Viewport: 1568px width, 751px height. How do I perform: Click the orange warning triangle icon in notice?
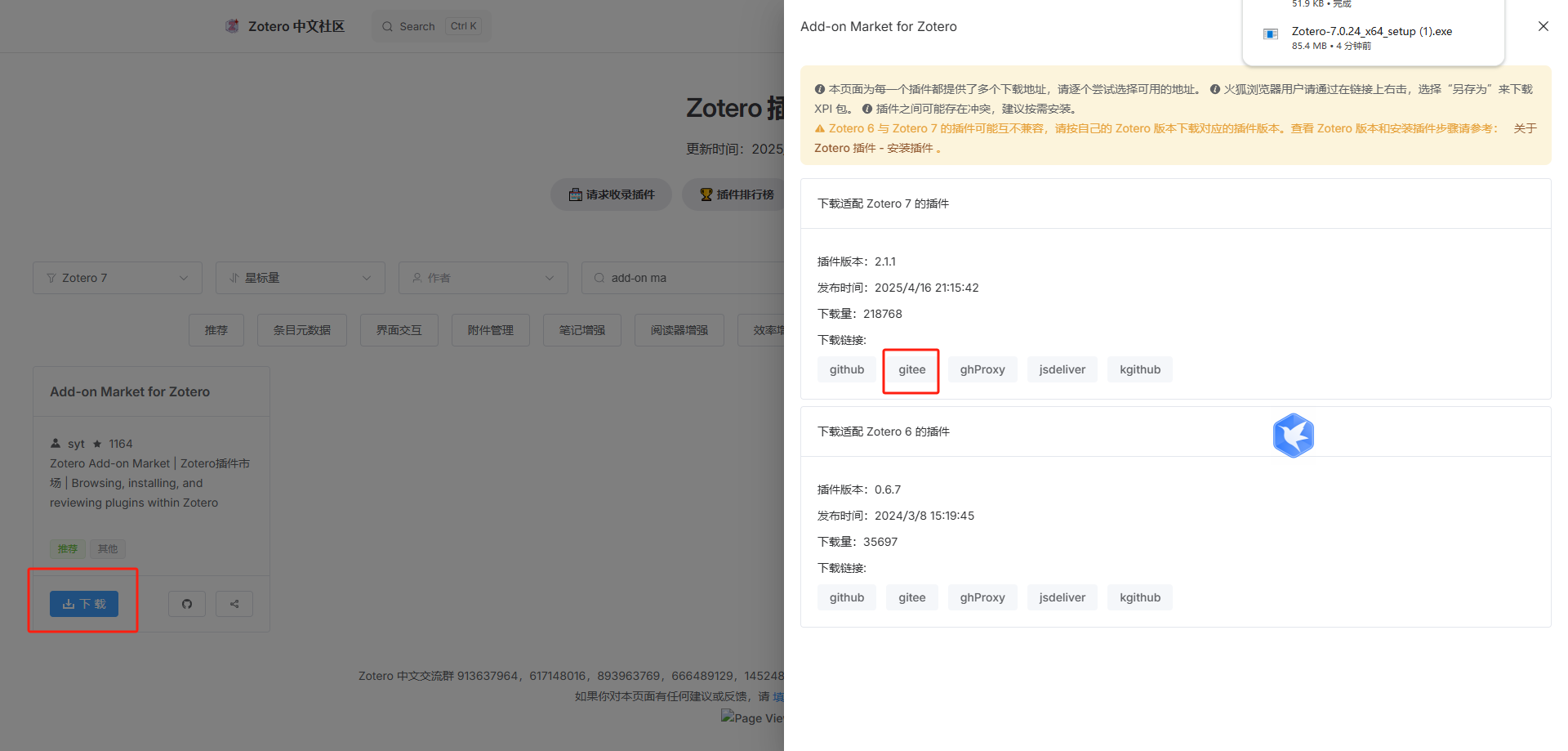[x=820, y=128]
